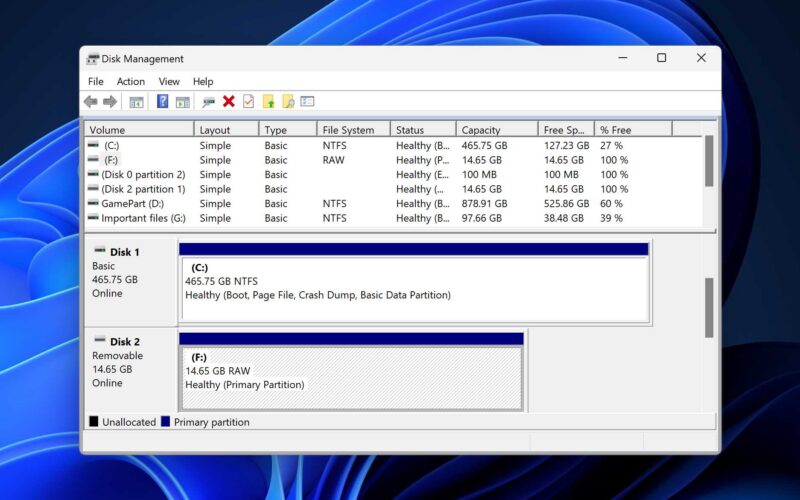Click the red X Delete icon
This screenshot has height=500, width=800.
[x=229, y=101]
